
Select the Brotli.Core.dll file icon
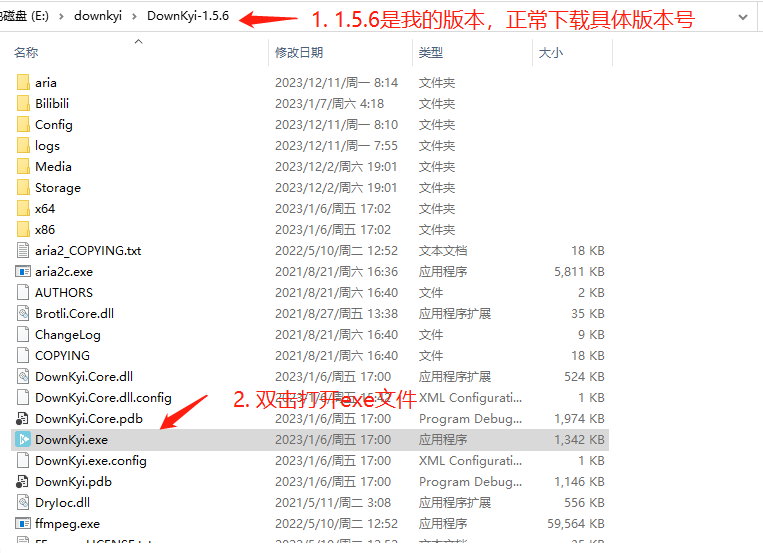pos(23,314)
